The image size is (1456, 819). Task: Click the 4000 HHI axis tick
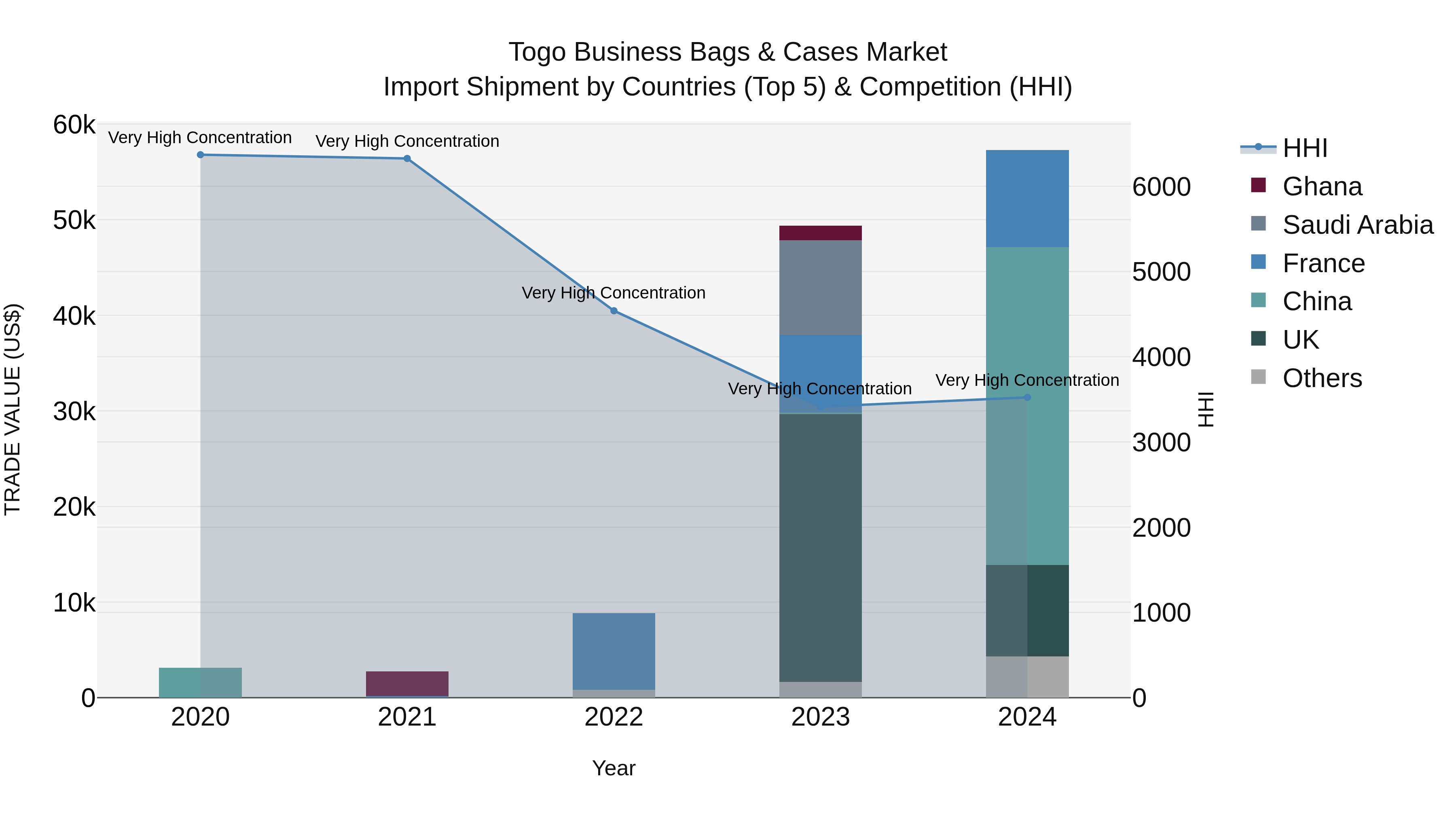1162,357
